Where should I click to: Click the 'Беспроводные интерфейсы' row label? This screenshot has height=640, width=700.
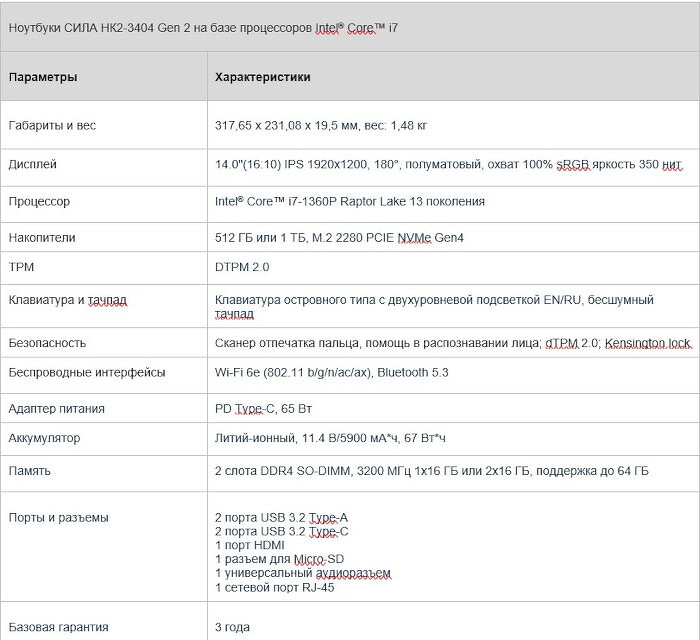coord(87,372)
